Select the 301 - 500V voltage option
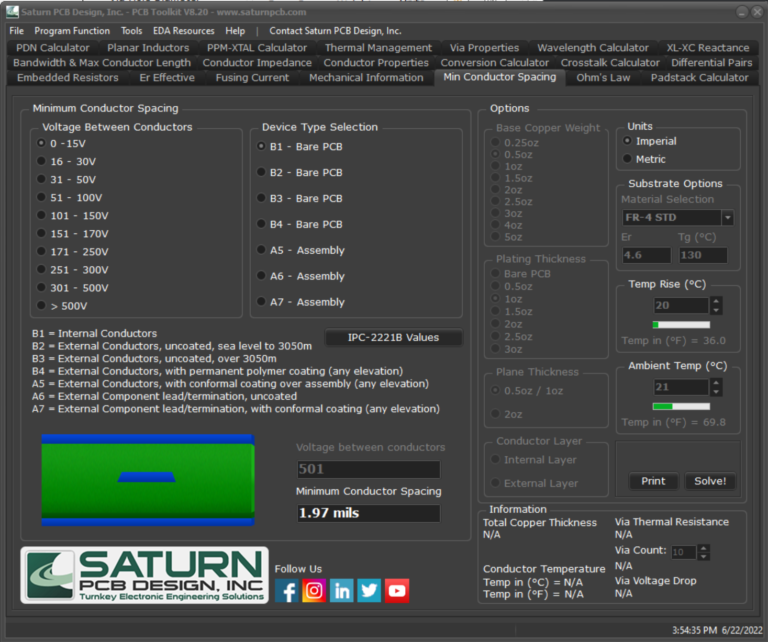This screenshot has height=642, width=768. 41,288
